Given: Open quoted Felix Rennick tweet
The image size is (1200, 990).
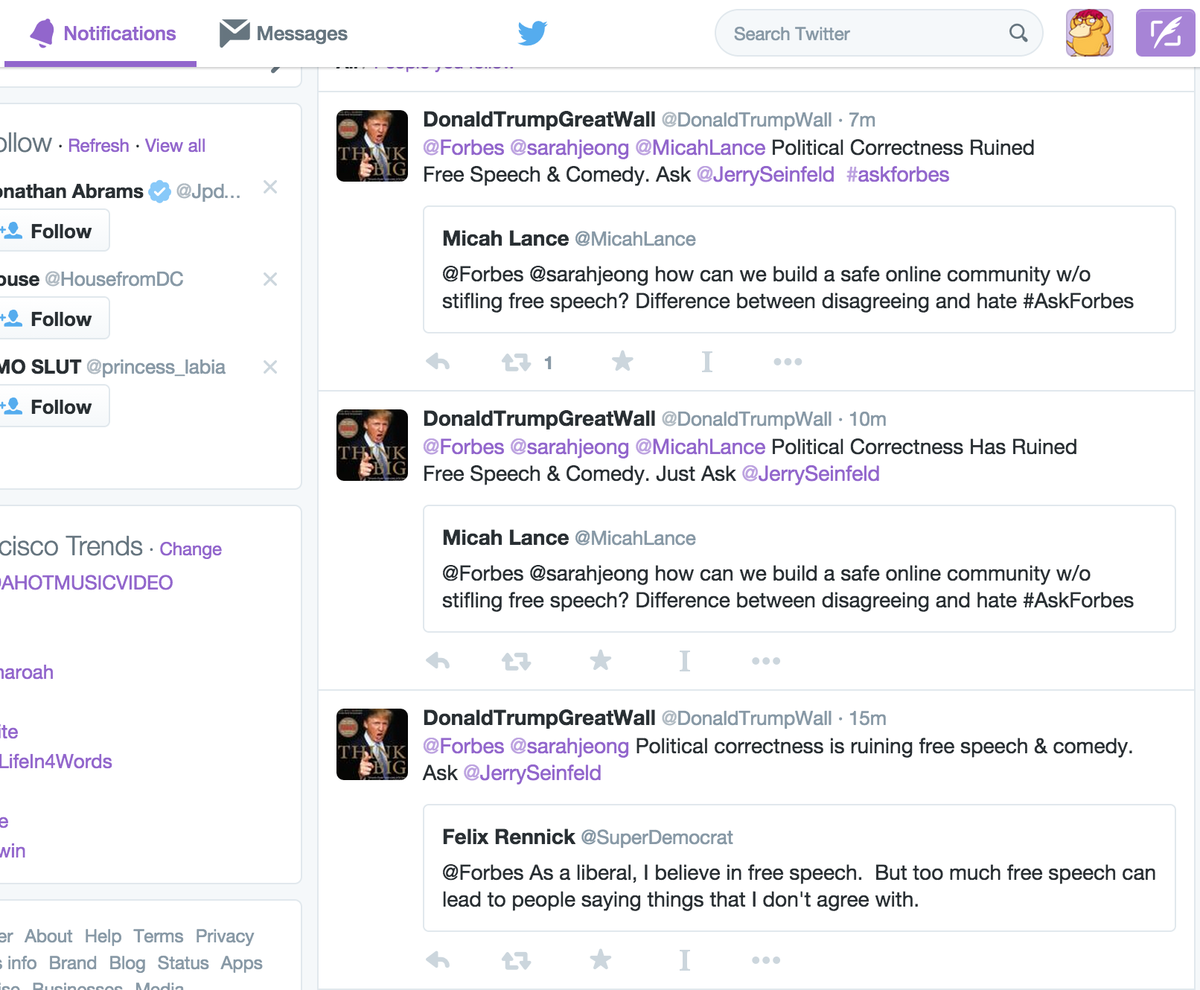Looking at the screenshot, I should click(x=799, y=868).
